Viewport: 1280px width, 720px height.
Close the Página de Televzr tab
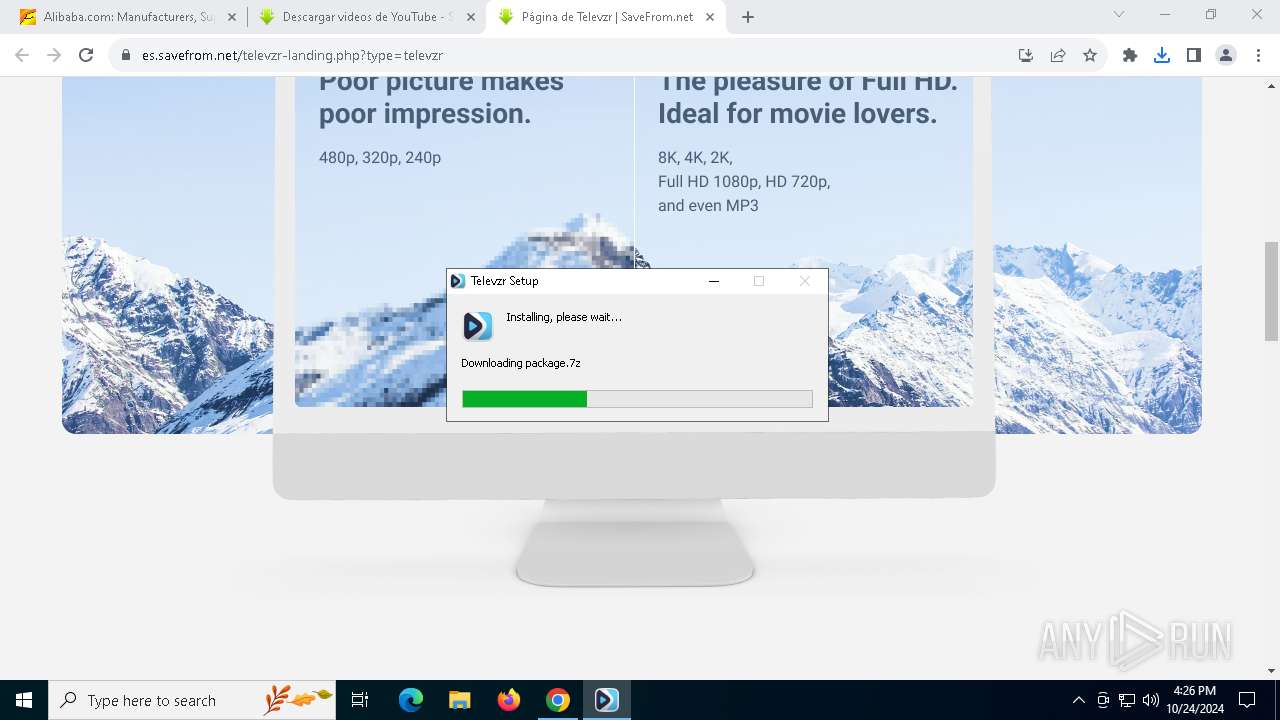711,17
